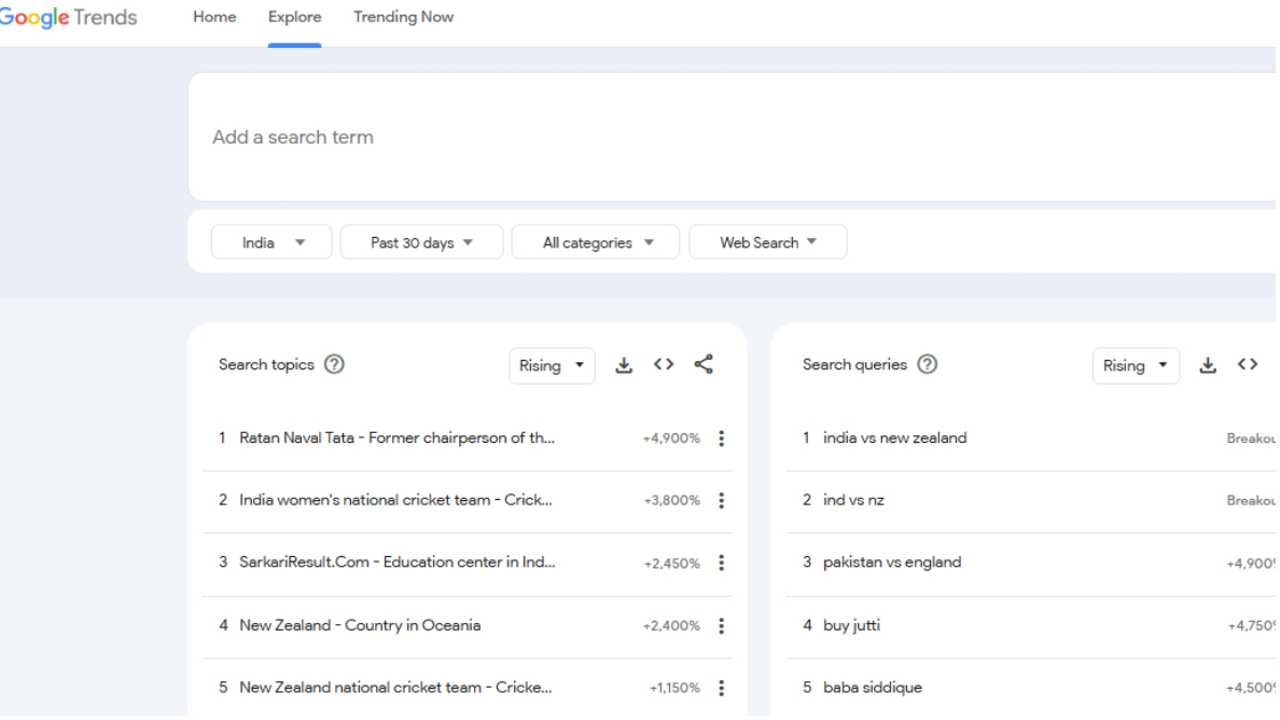
Task: Change Rising filter in Search queries
Action: [x=1136, y=366]
